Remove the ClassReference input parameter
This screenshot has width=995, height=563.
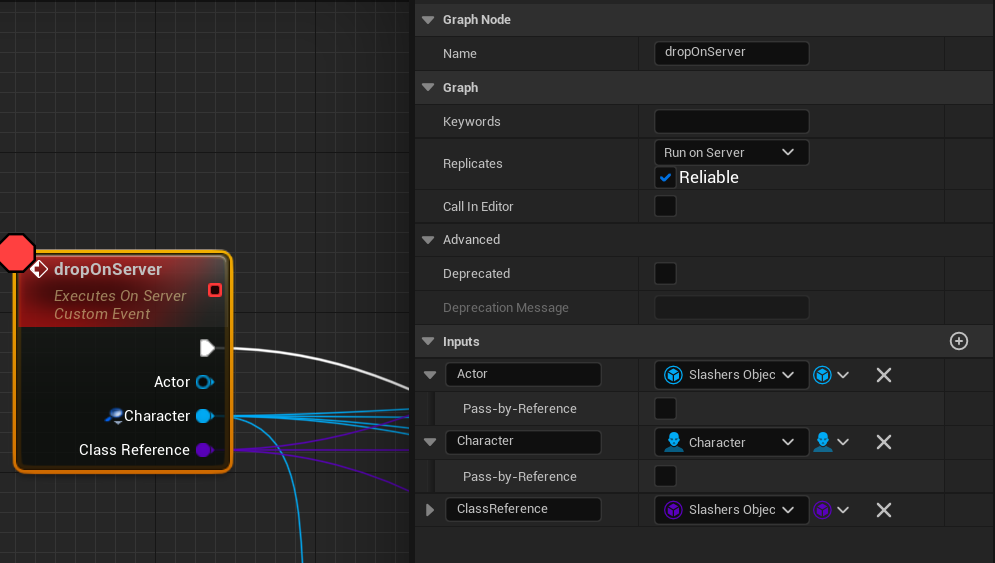point(884,510)
